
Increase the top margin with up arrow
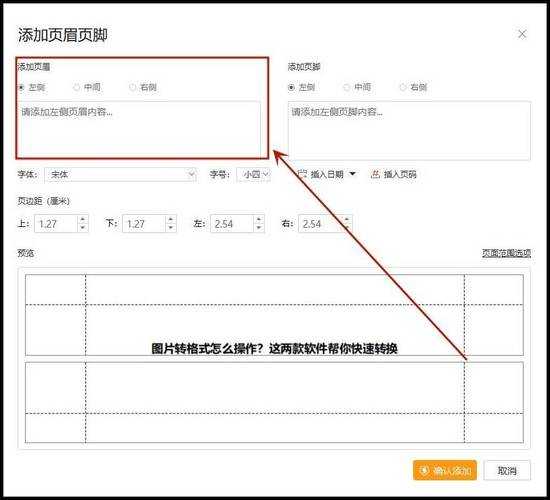82,219
